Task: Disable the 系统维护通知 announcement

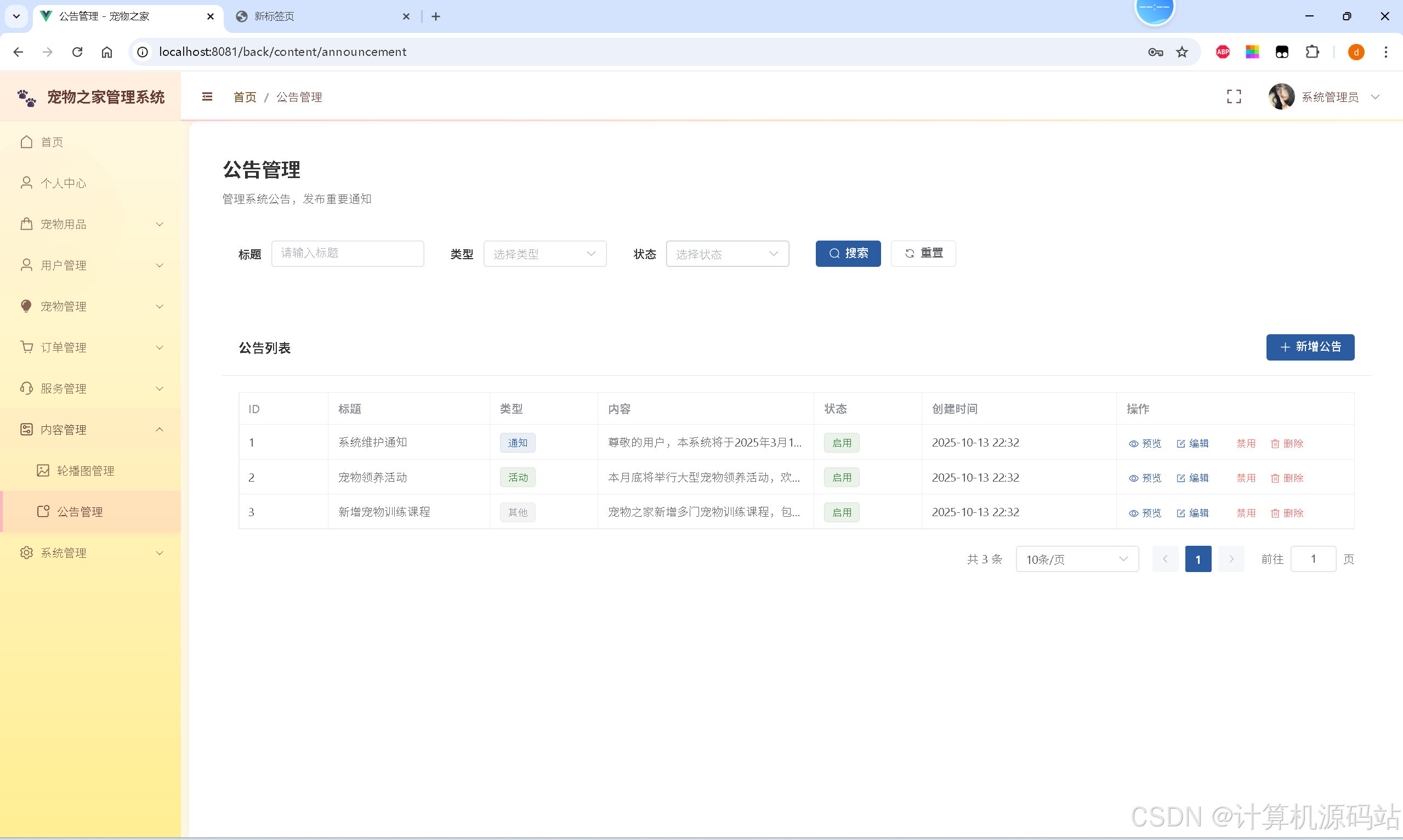Action: pos(1246,443)
